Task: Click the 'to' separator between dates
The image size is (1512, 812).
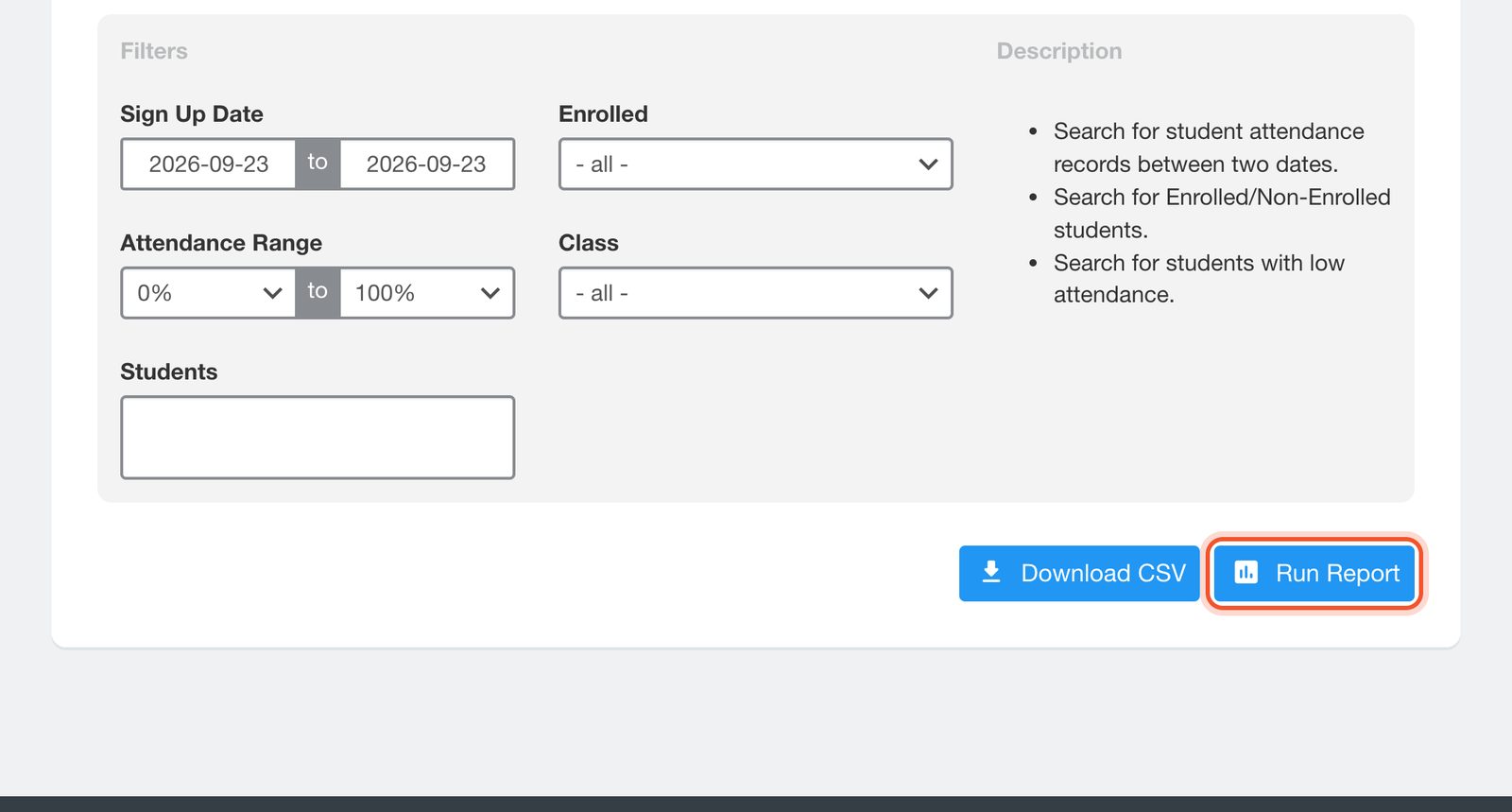Action: [x=318, y=164]
